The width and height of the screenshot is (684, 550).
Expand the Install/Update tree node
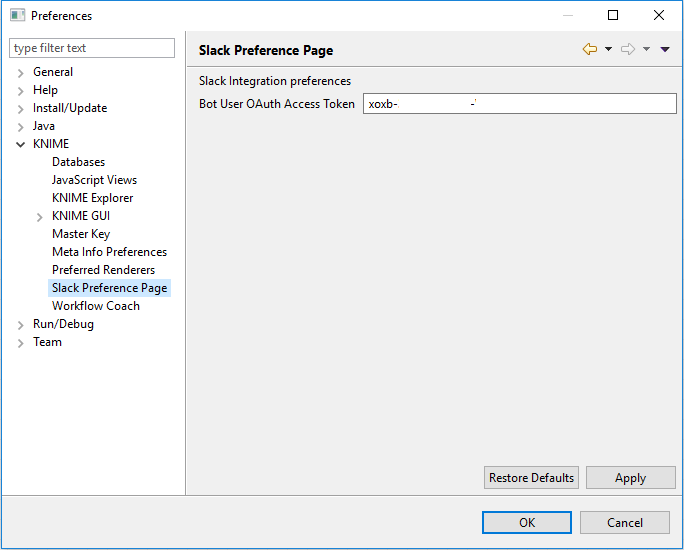20,109
